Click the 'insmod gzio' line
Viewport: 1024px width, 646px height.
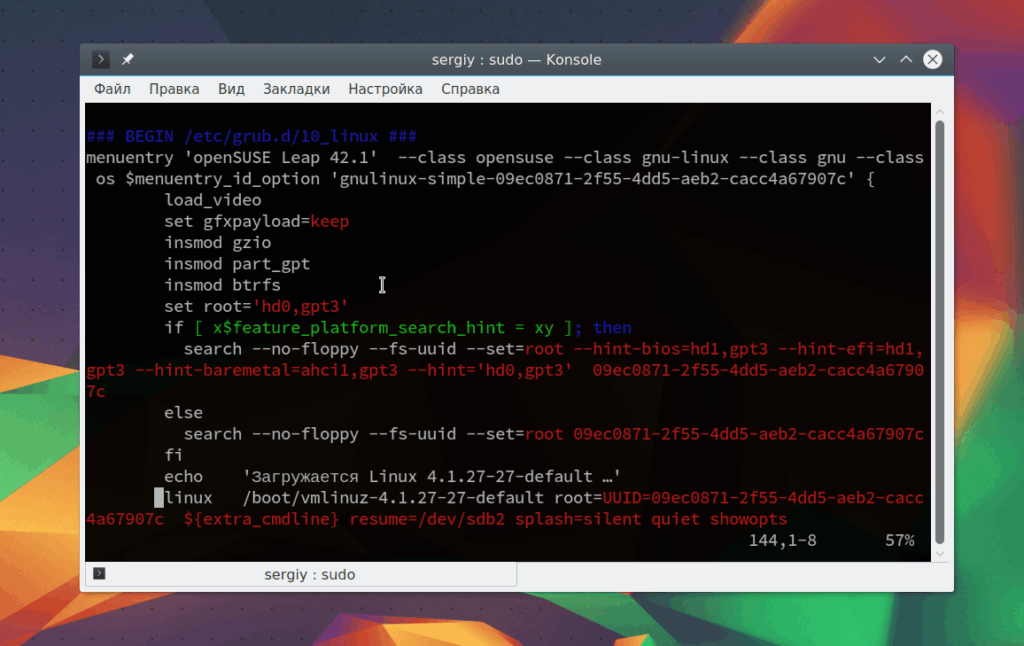point(217,242)
